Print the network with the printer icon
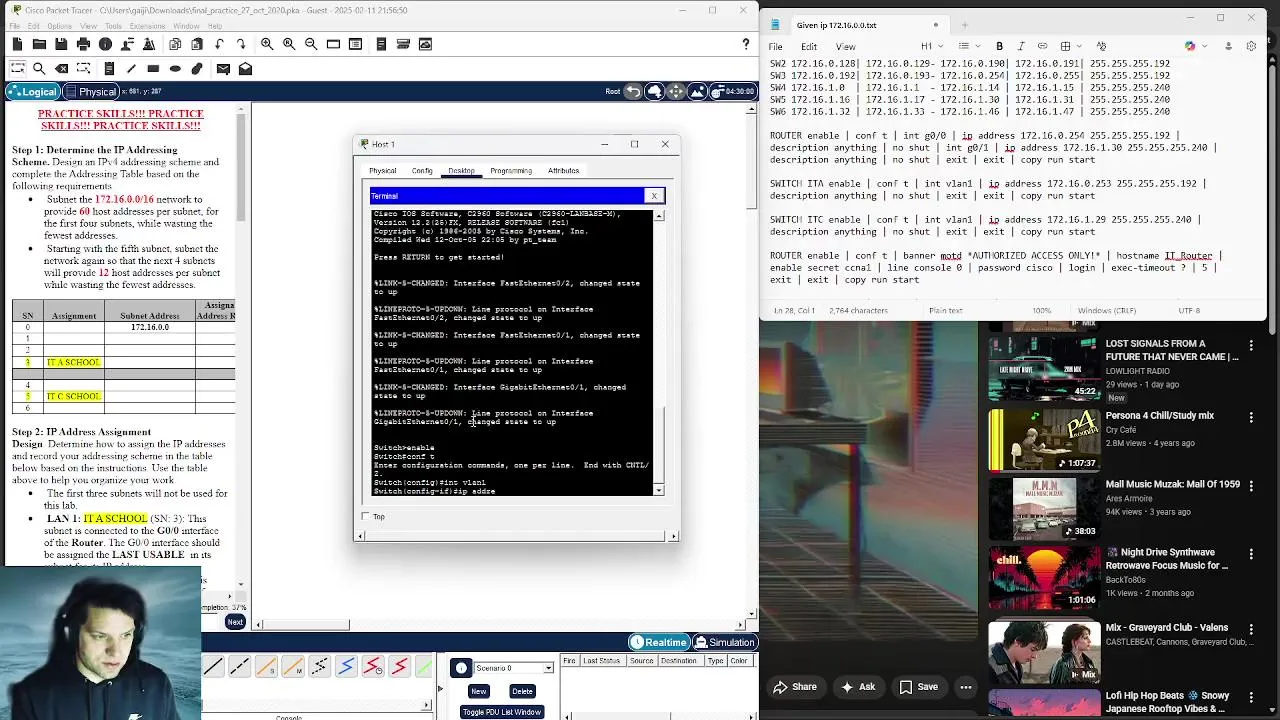The height and width of the screenshot is (720, 1280). tap(83, 44)
